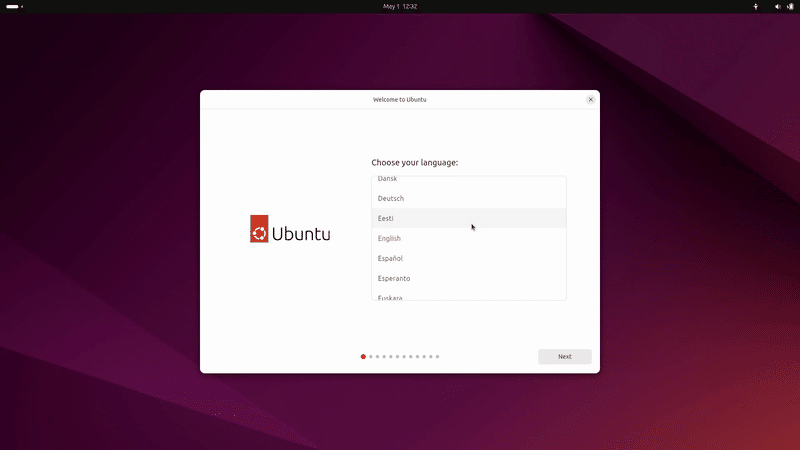Select Español as the language

click(x=468, y=258)
